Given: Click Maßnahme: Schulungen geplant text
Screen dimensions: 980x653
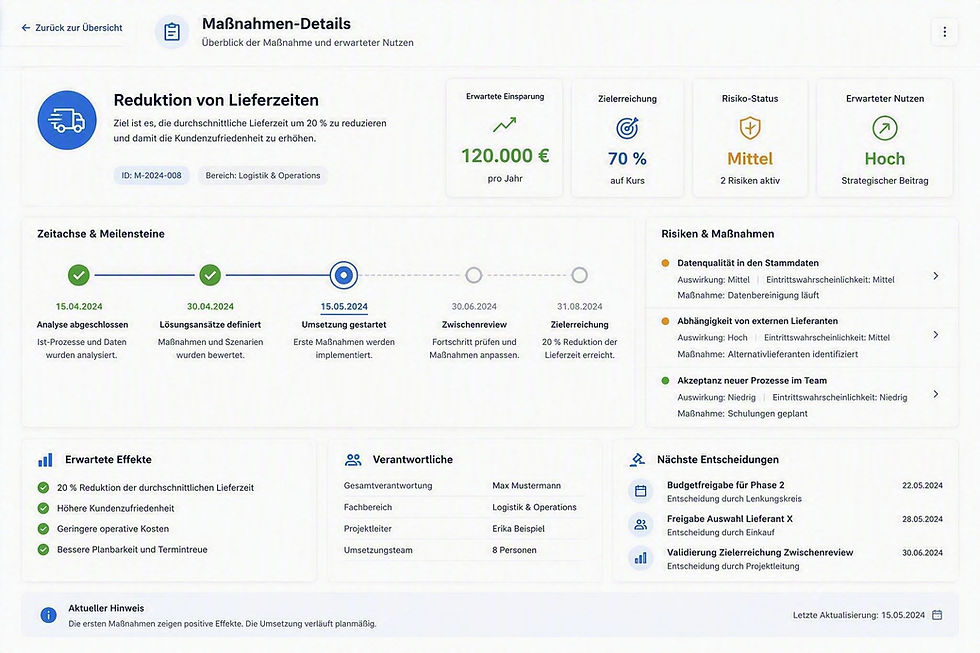Looking at the screenshot, I should point(742,413).
